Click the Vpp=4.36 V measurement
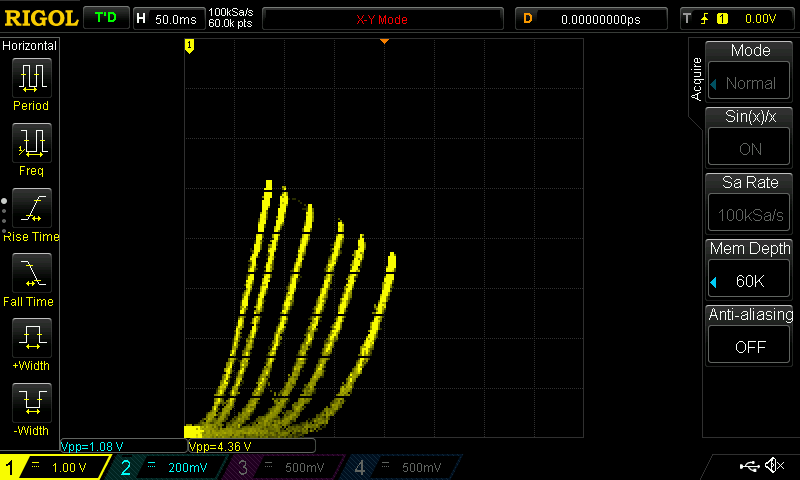800x480 pixels. click(220, 446)
